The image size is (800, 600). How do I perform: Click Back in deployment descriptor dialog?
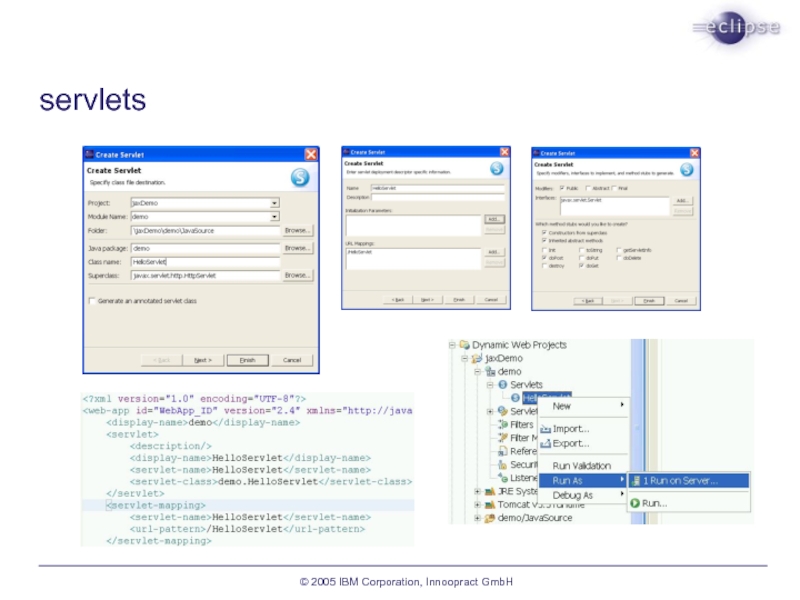coord(398,300)
